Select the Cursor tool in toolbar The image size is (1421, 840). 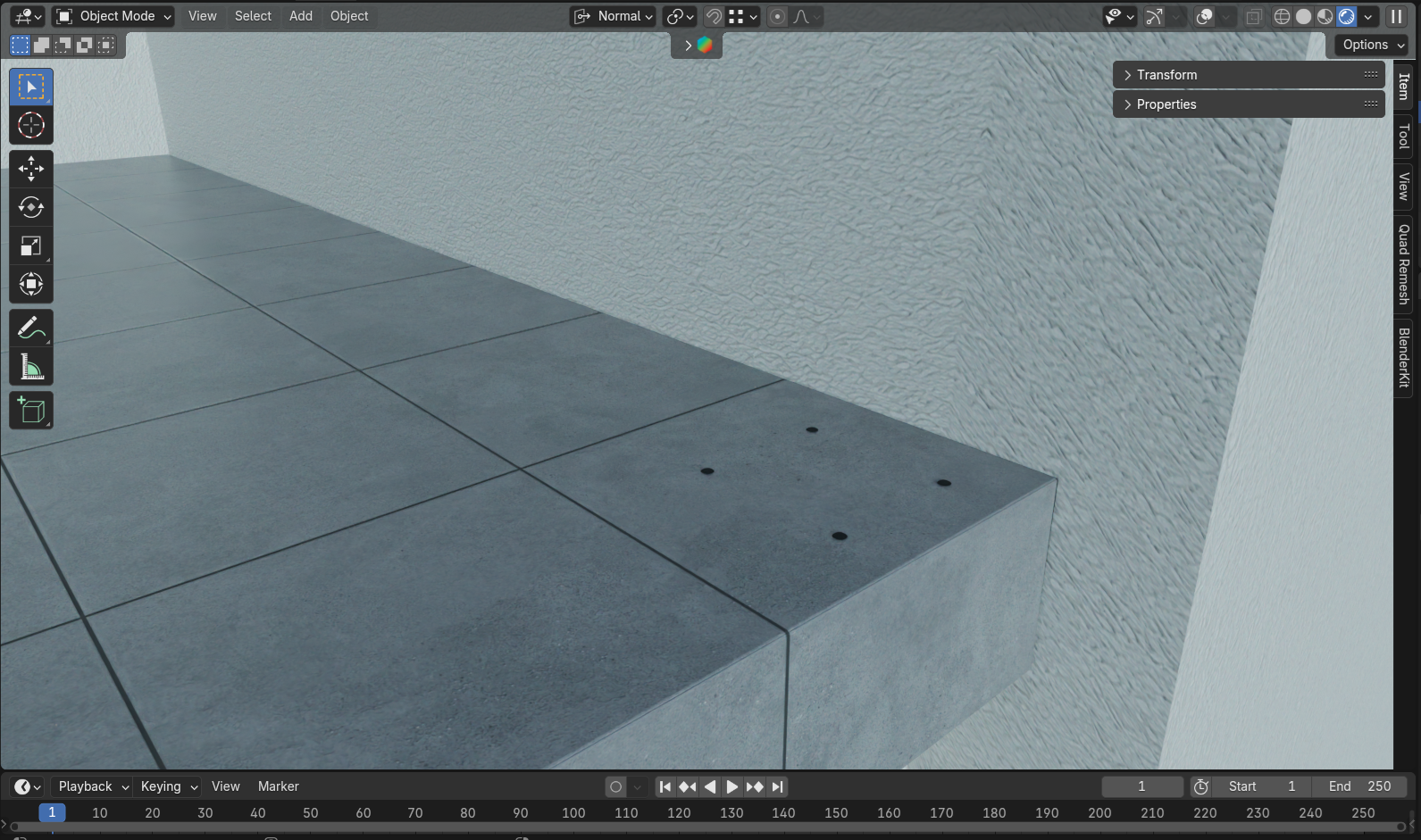click(31, 126)
